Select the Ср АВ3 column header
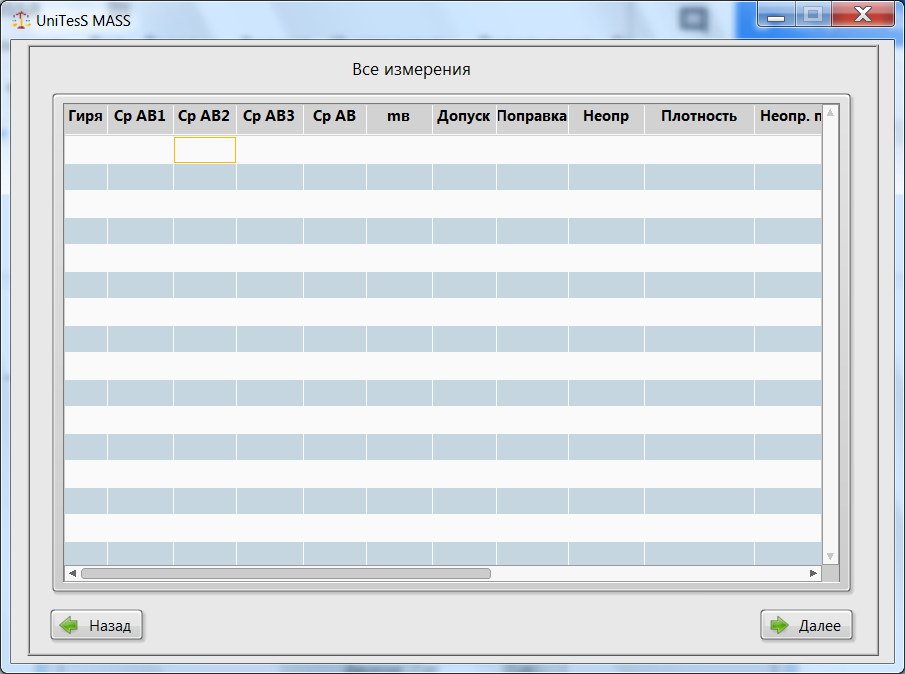This screenshot has height=674, width=905. 269,116
